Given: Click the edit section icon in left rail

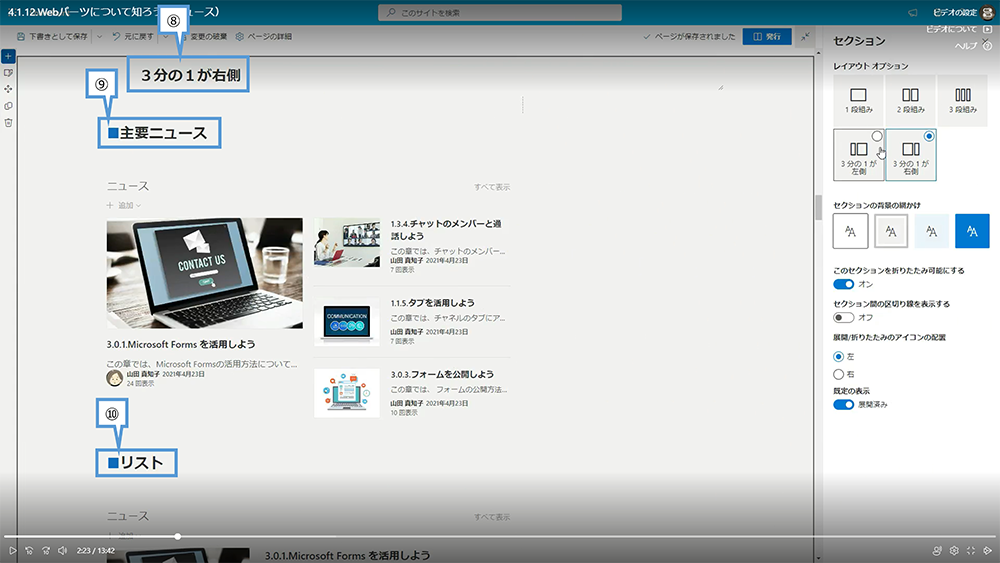Looking at the screenshot, I should [x=8, y=73].
